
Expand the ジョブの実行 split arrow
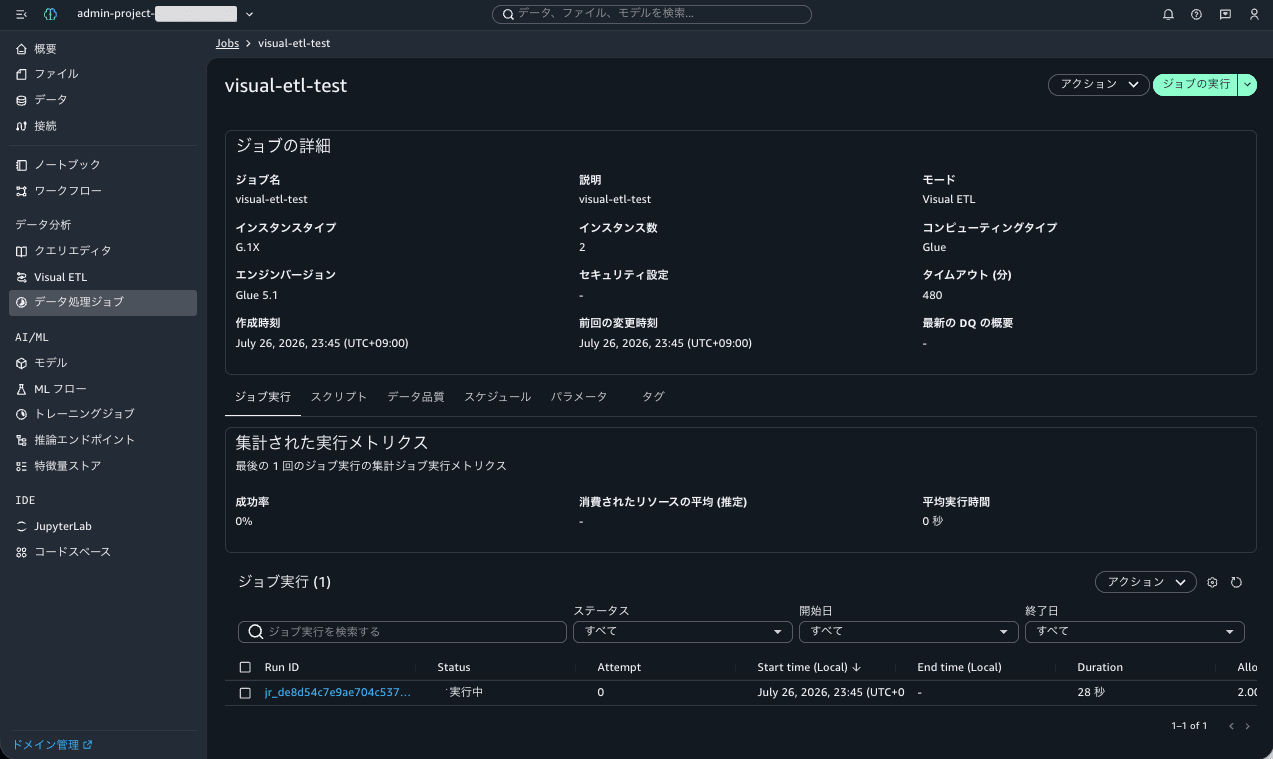pos(1247,85)
